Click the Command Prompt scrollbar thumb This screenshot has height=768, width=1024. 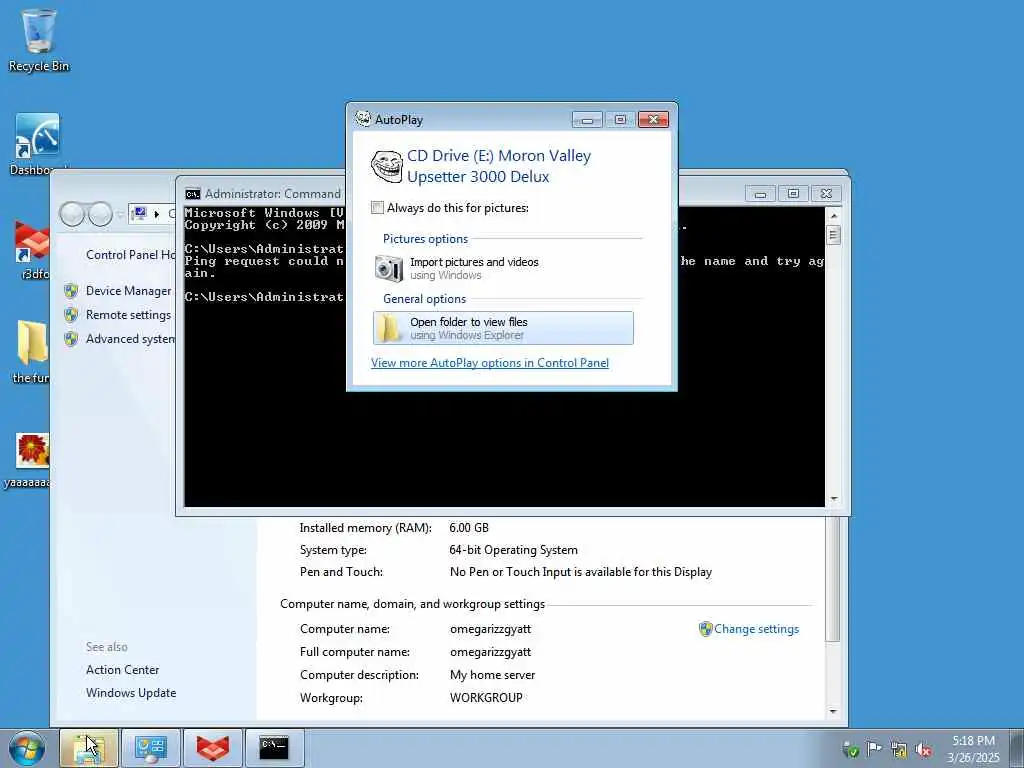pyautogui.click(x=833, y=235)
